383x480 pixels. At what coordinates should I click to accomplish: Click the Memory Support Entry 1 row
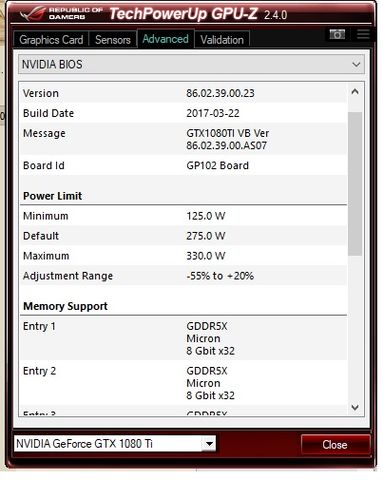click(183, 338)
